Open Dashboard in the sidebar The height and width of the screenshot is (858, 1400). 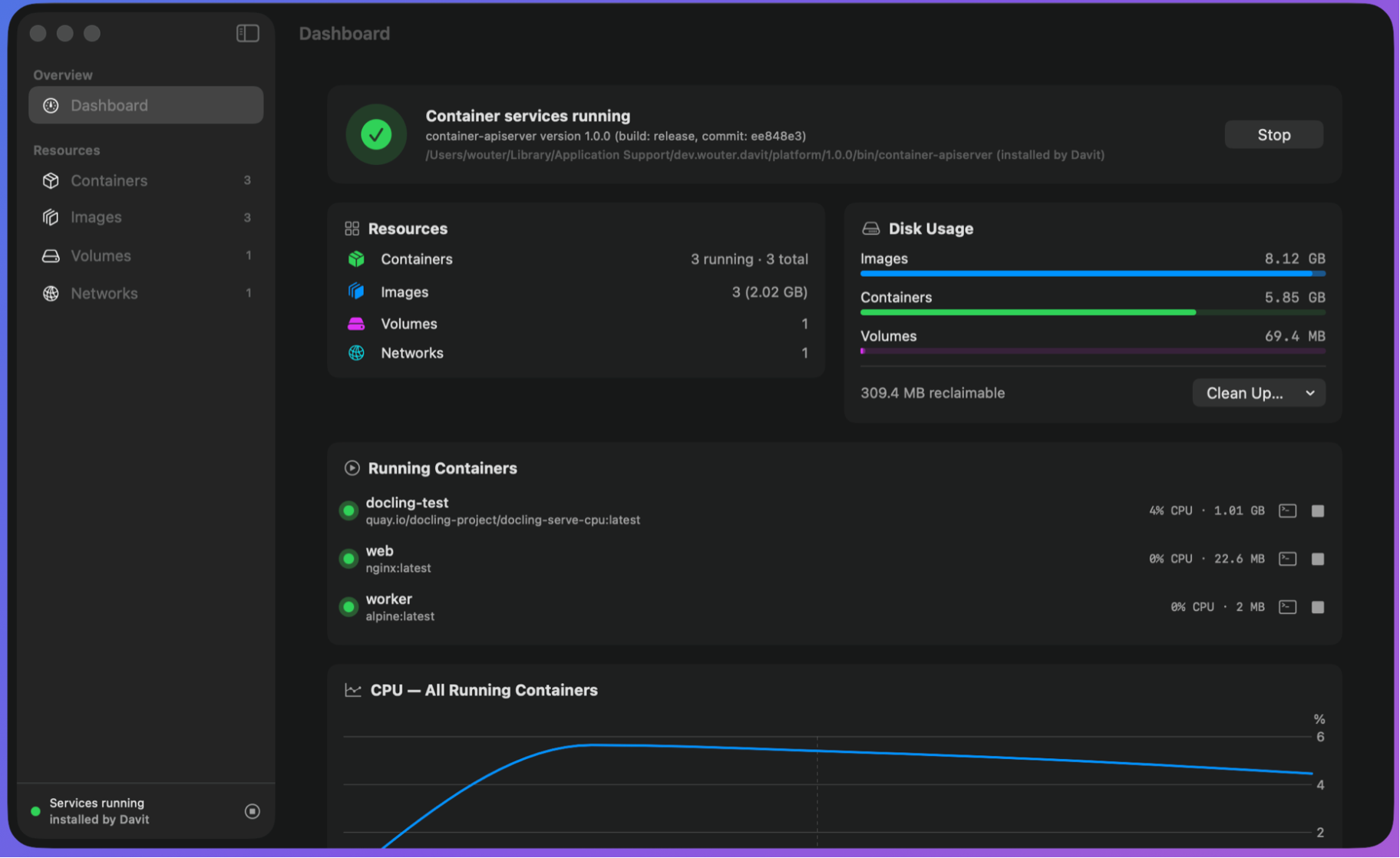point(146,105)
